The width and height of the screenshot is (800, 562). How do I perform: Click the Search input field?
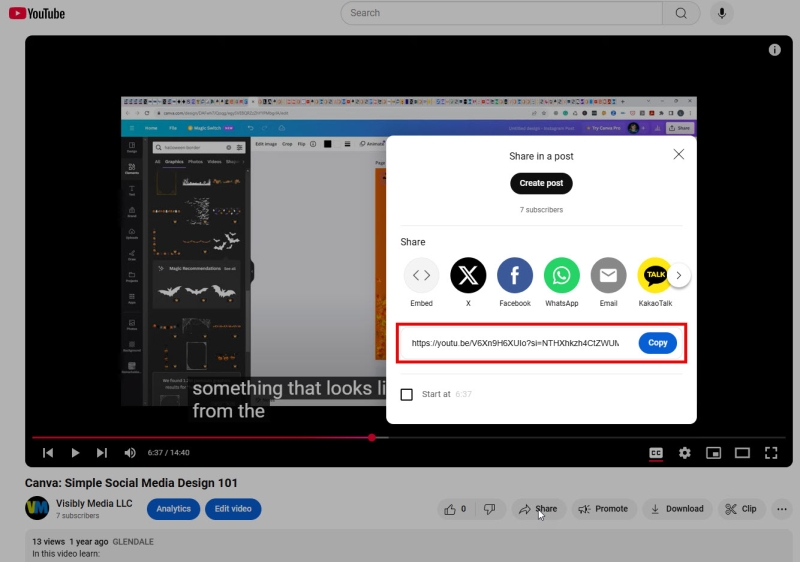coord(502,13)
